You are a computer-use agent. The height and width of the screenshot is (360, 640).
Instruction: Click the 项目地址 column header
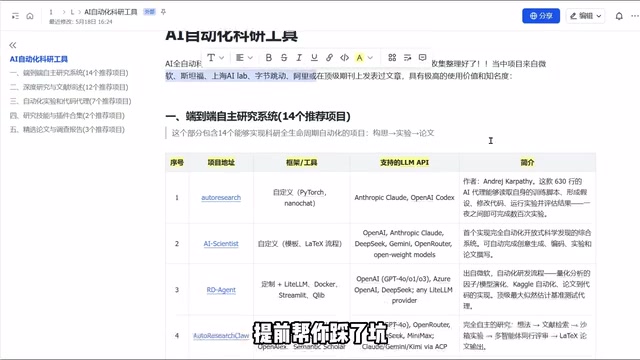(x=221, y=162)
